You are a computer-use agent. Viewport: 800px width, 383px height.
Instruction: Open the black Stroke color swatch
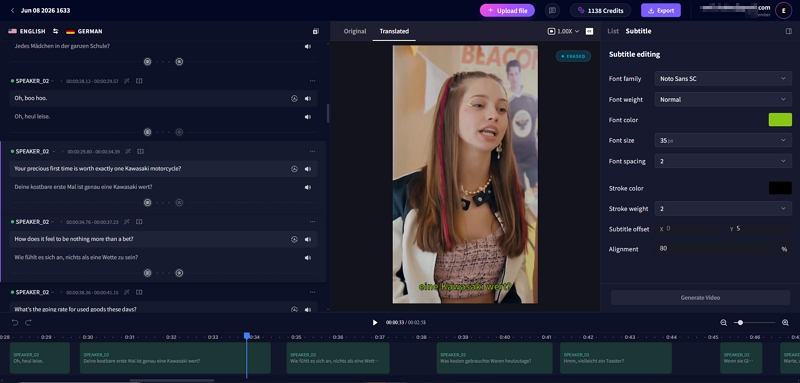click(780, 188)
